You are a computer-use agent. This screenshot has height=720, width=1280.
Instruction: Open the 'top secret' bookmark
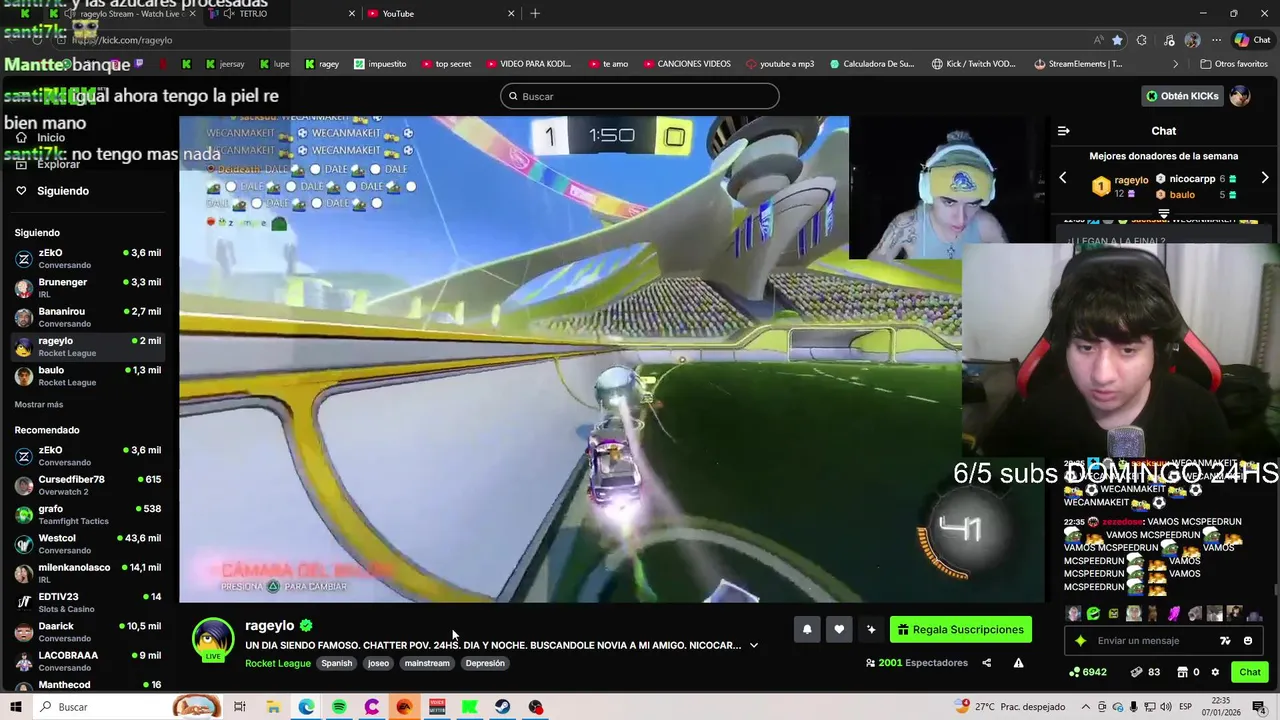(x=446, y=64)
